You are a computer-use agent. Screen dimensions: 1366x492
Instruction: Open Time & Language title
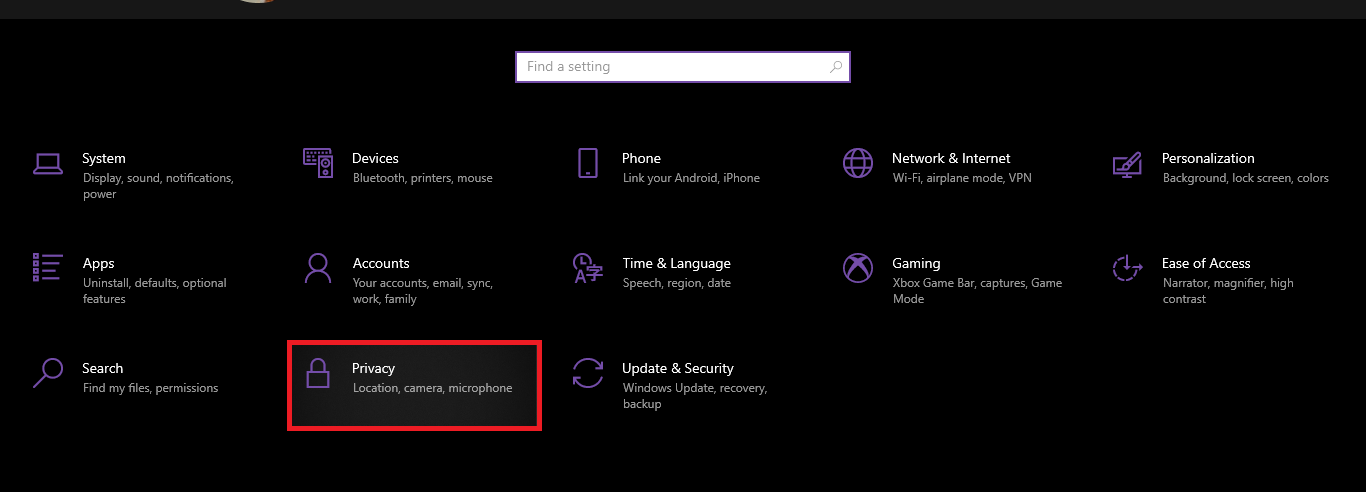(x=676, y=263)
